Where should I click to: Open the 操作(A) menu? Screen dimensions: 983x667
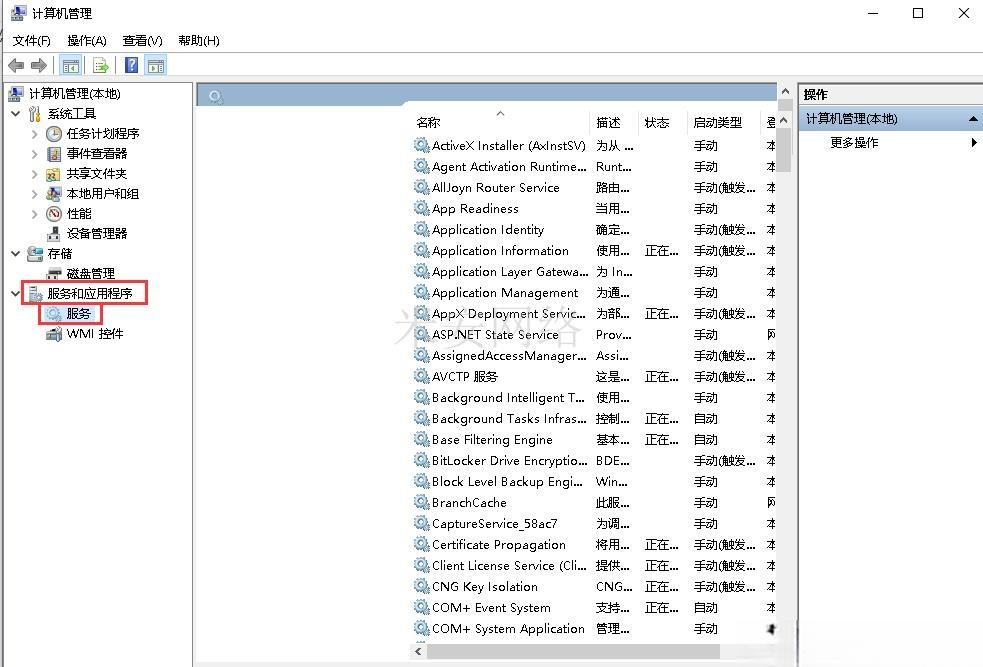tap(87, 41)
